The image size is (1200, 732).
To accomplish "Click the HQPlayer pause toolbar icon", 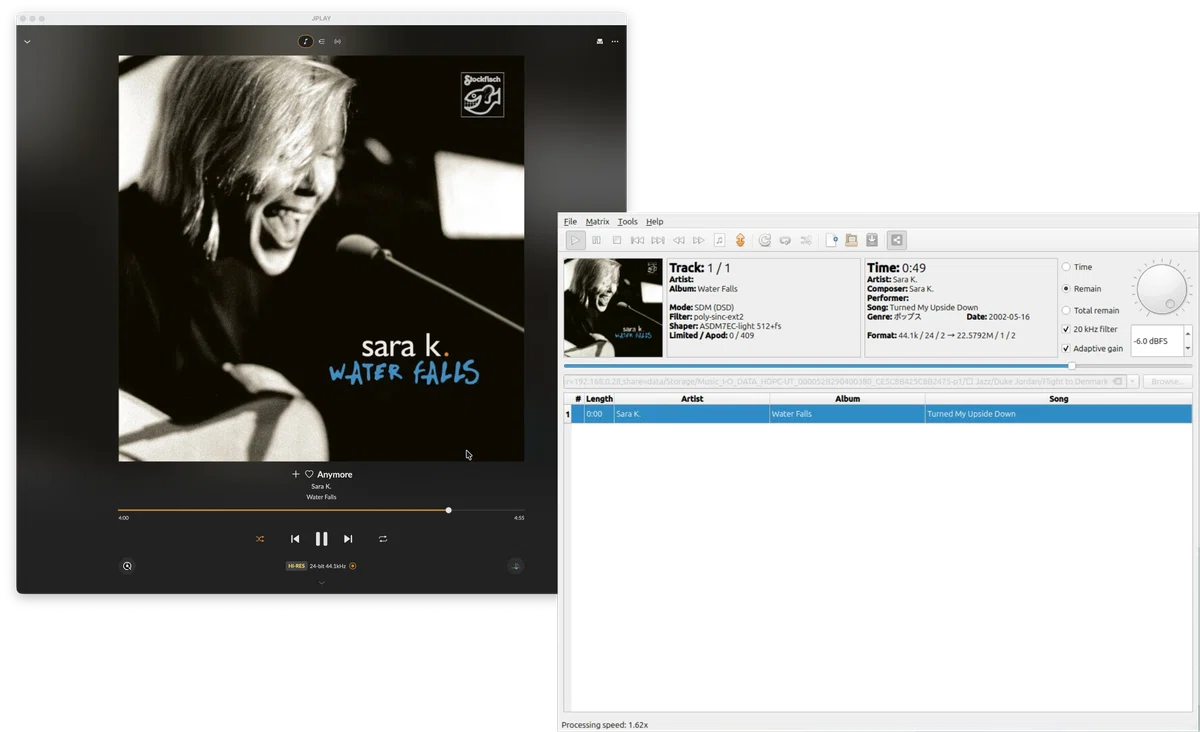I will 597,240.
